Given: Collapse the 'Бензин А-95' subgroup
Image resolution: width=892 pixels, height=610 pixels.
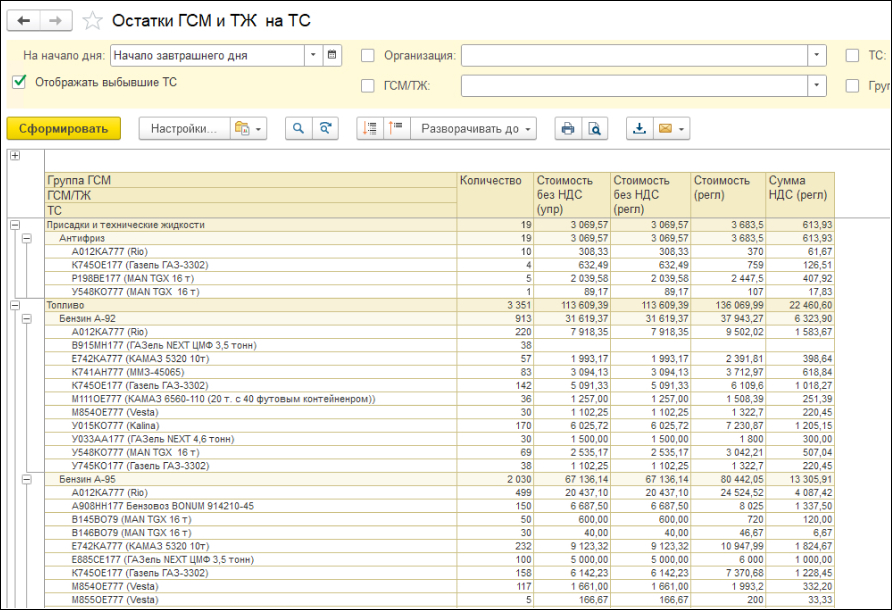Looking at the screenshot, I should (28, 479).
